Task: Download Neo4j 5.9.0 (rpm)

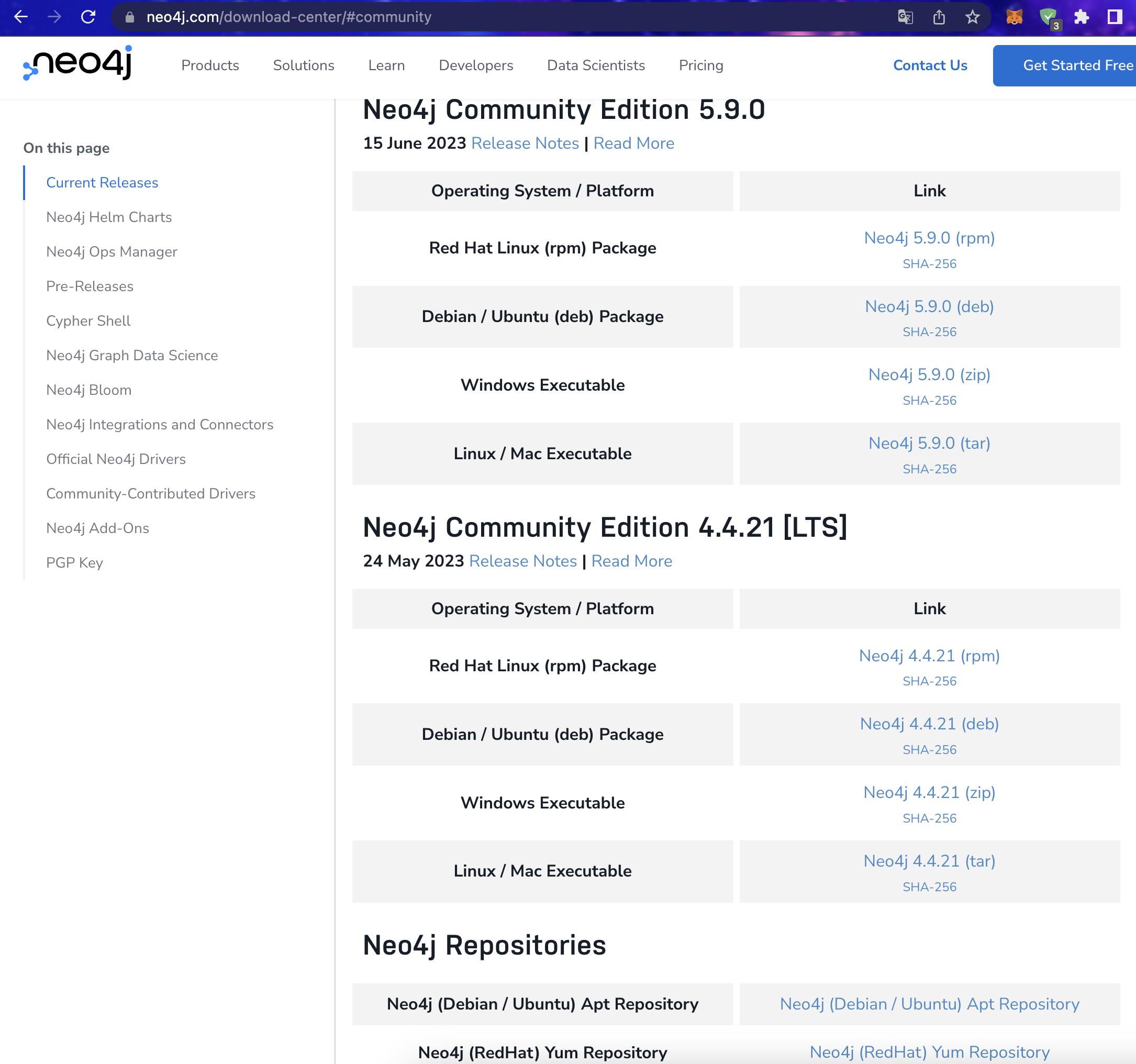Action: click(x=929, y=238)
